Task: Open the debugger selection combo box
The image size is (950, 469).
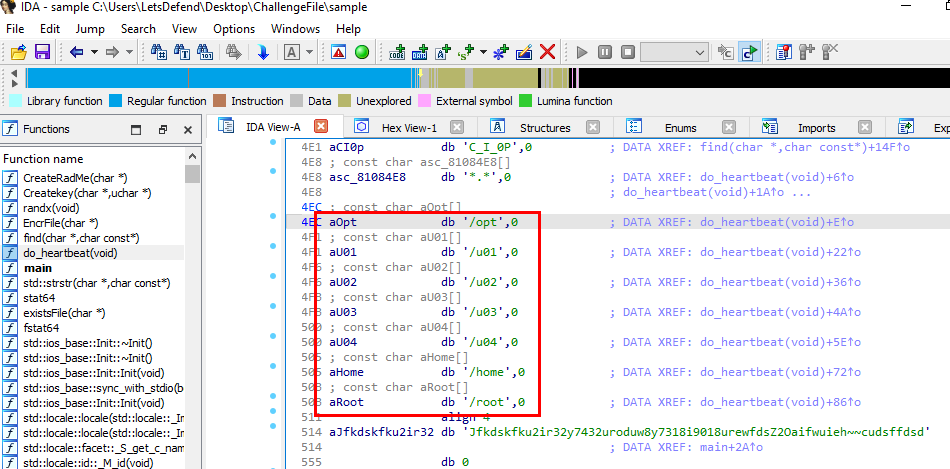Action: (674, 52)
